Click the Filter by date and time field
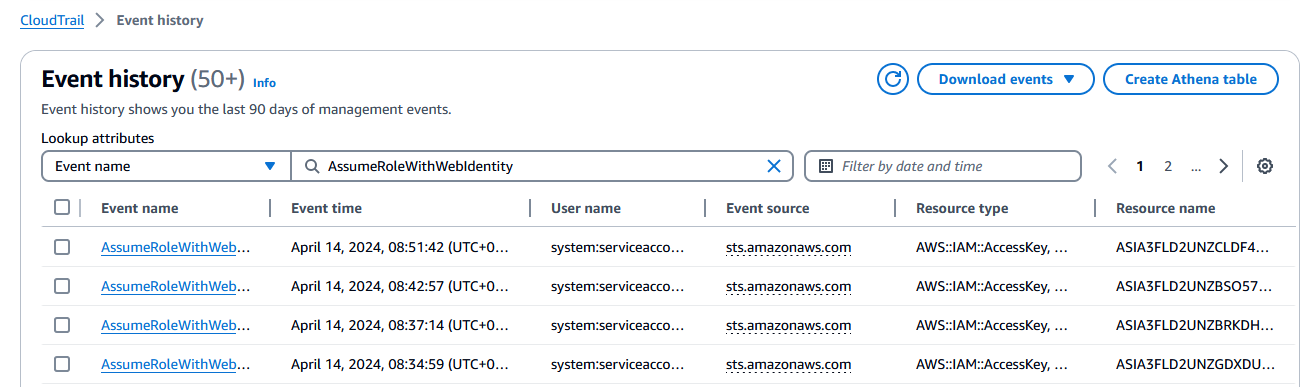1311x387 pixels. pos(943,166)
